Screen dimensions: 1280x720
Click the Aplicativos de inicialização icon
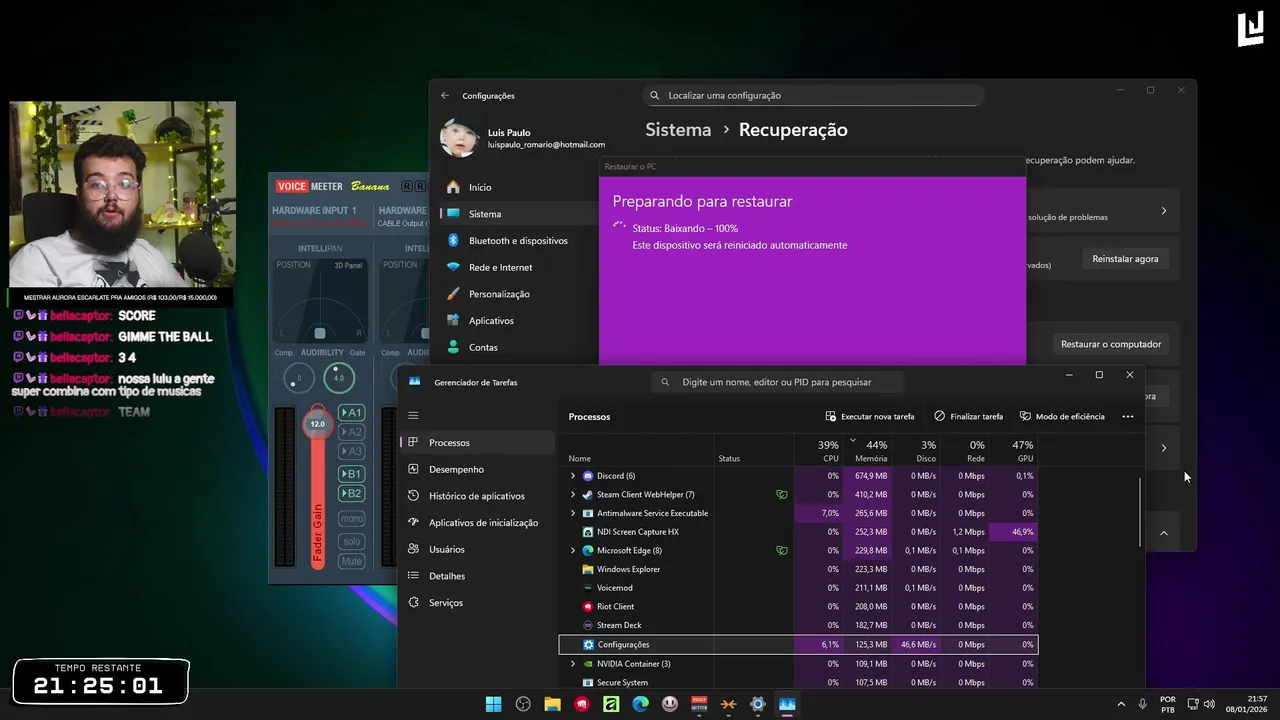[414, 522]
